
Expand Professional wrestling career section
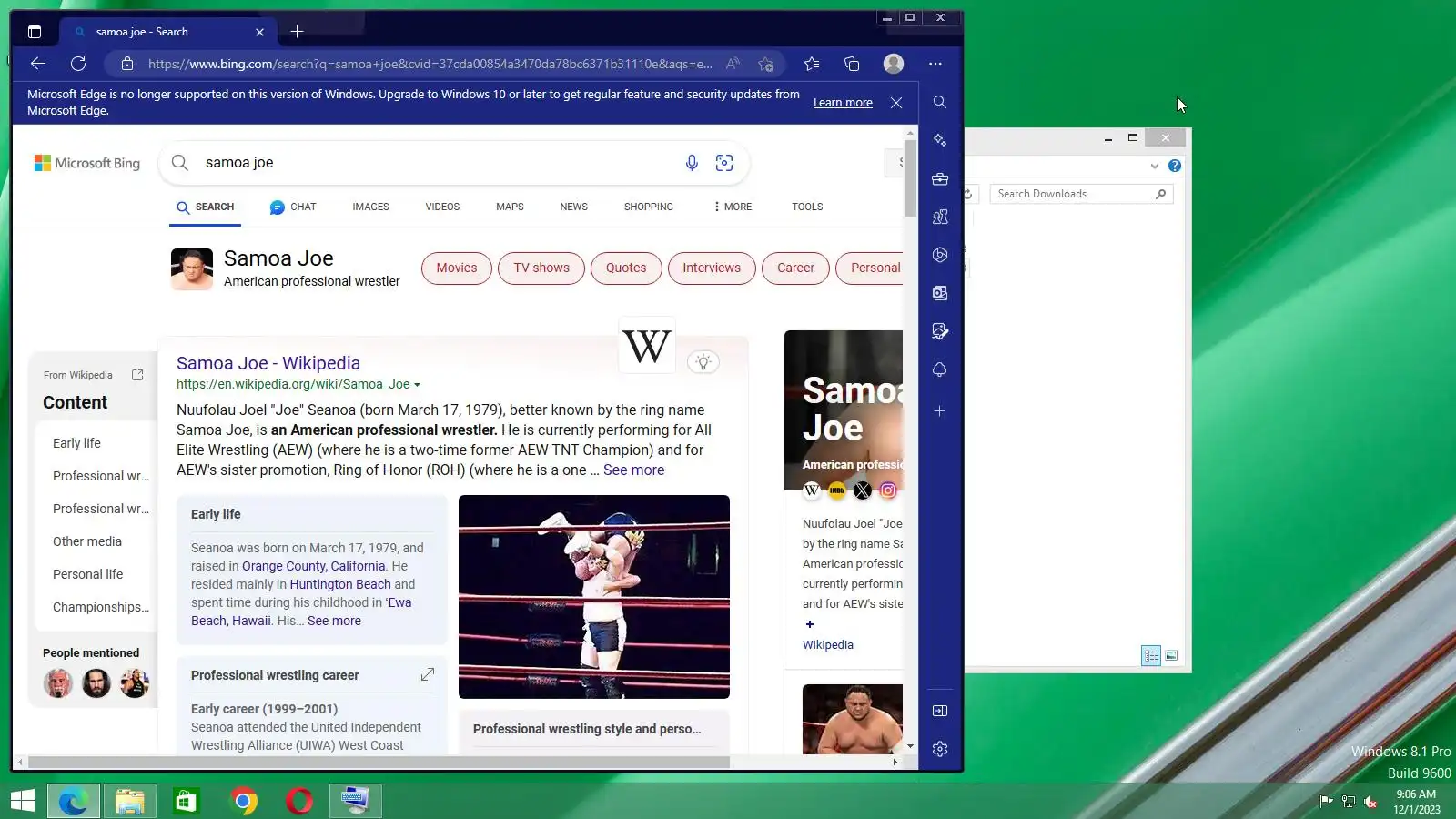point(428,674)
